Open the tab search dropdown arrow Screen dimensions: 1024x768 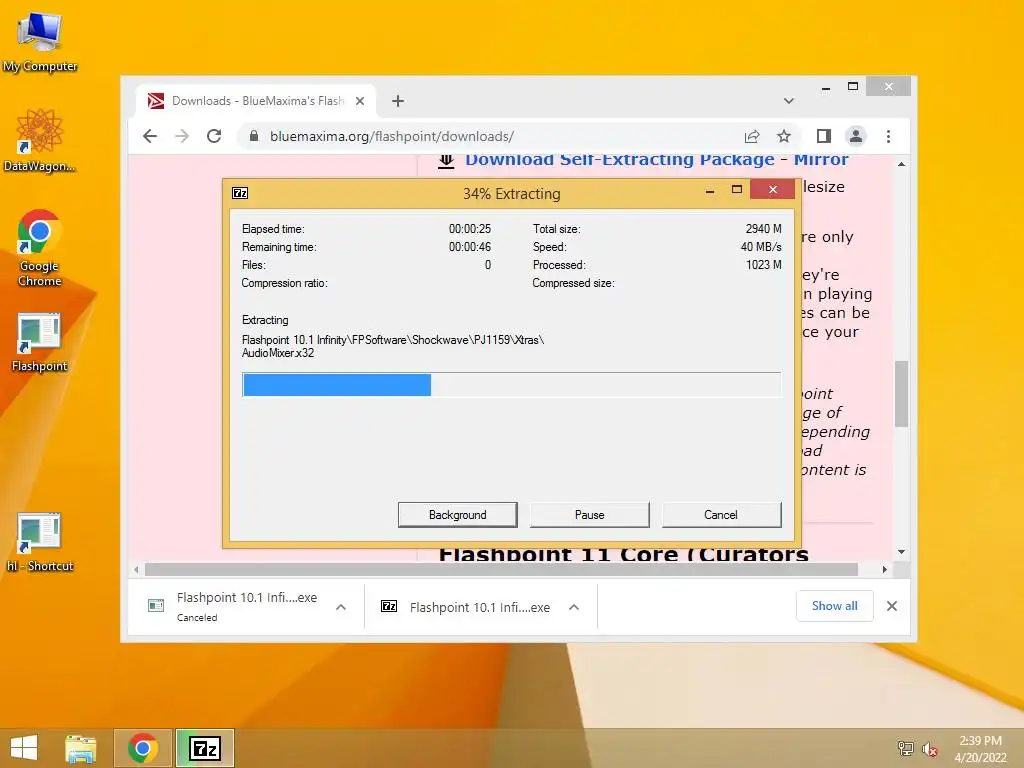[x=789, y=101]
